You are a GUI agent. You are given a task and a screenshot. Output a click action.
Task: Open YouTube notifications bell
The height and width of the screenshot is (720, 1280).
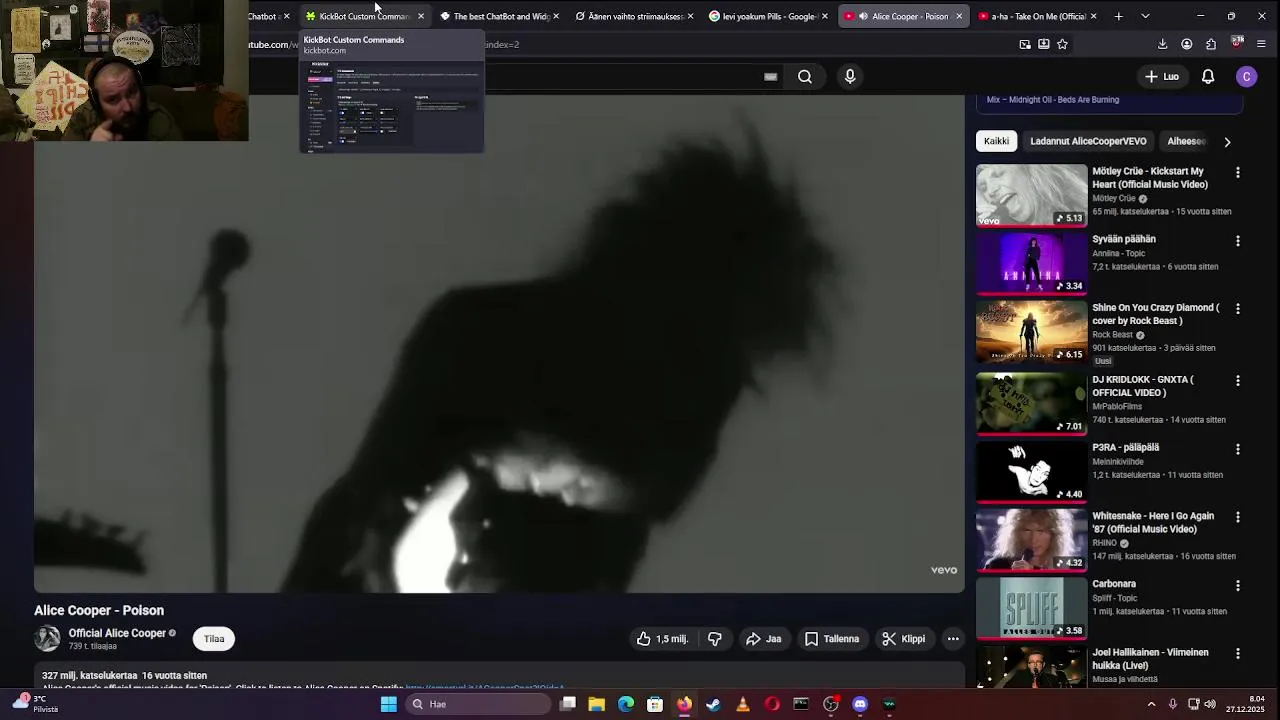[x=1208, y=77]
